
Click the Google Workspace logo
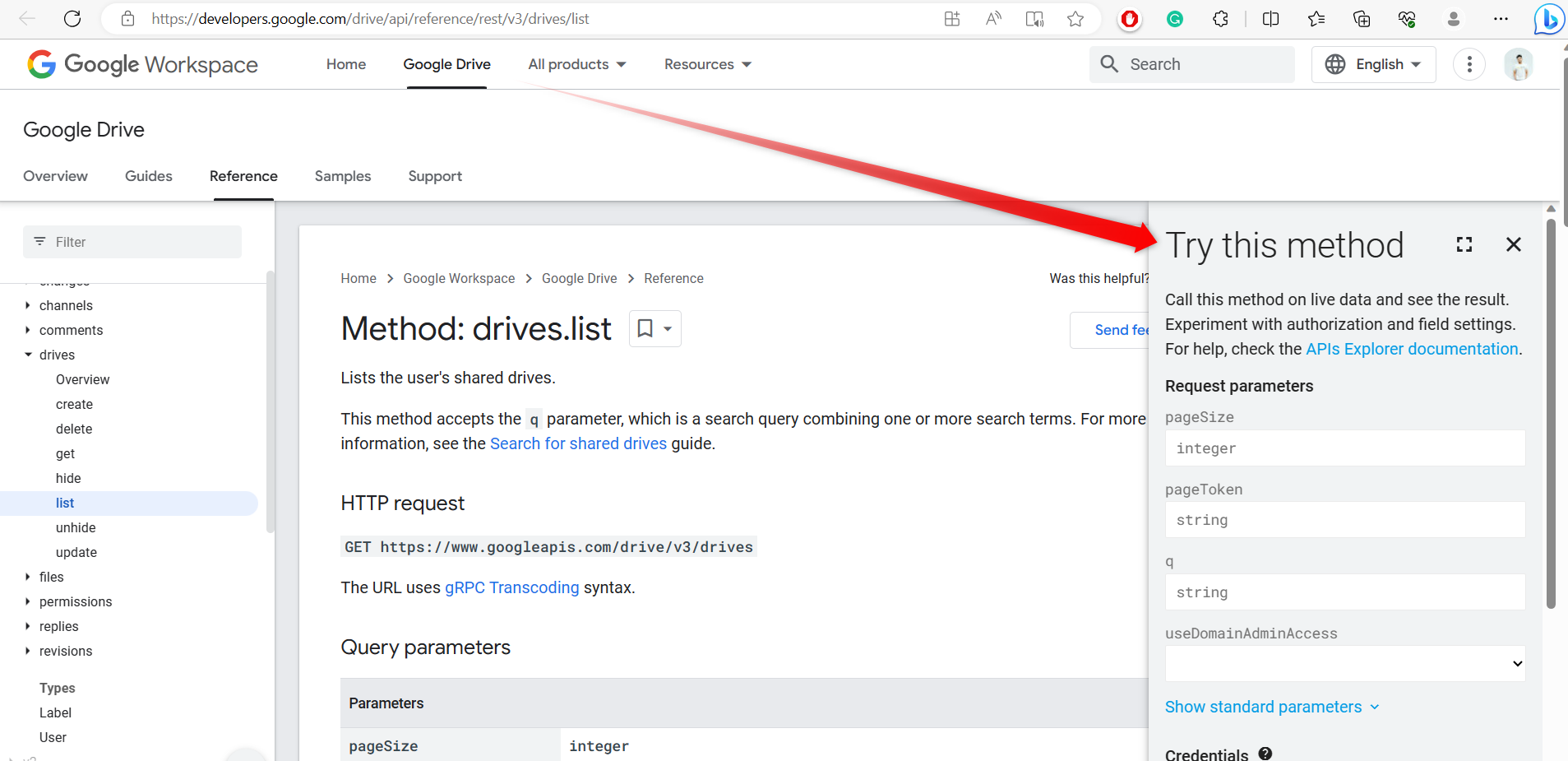coord(142,64)
